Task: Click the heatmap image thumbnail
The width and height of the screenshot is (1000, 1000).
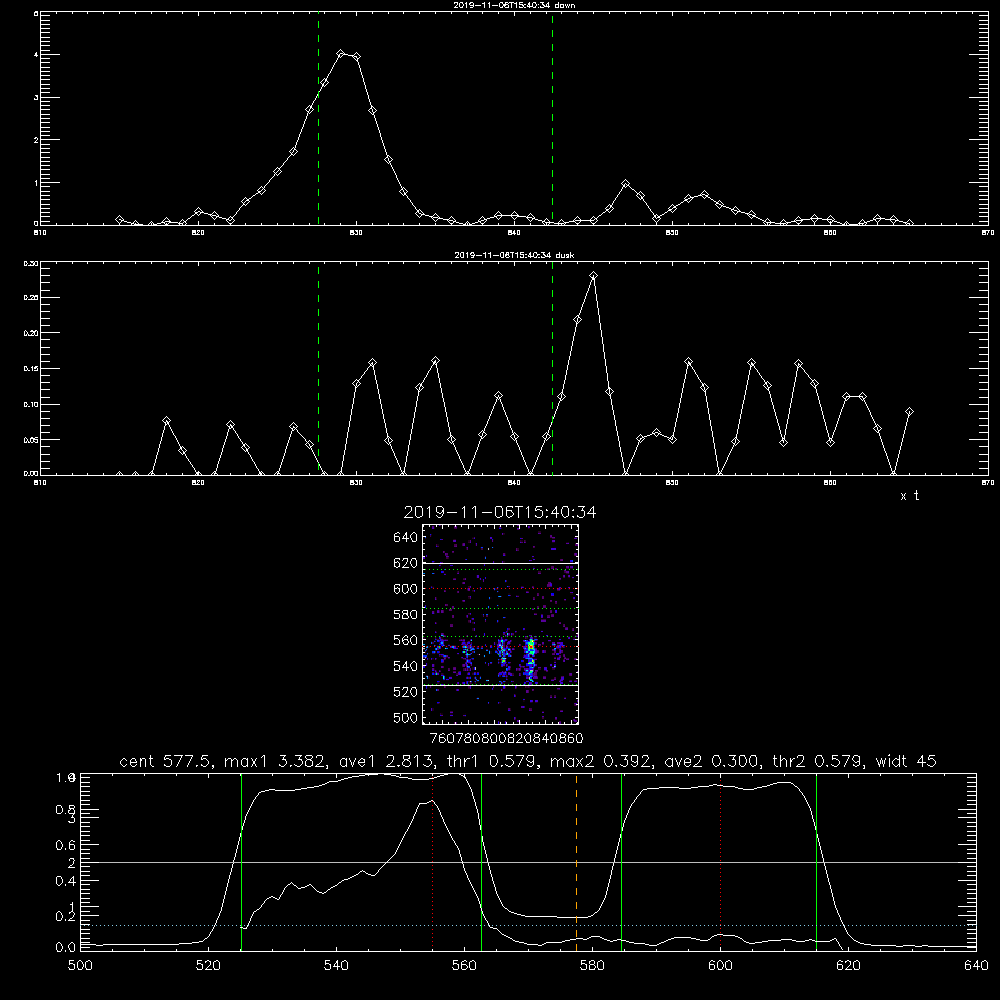Action: point(500,624)
